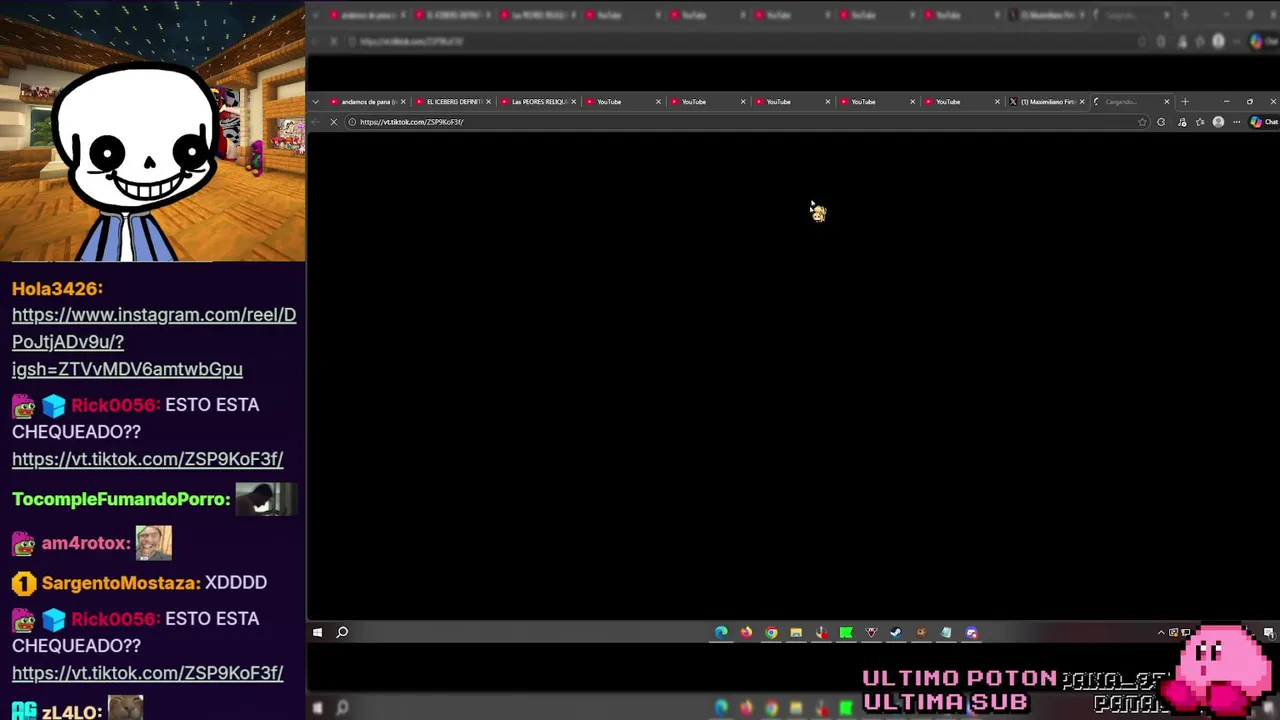This screenshot has height=720, width=1280.
Task: Launch Microsoft Edge from the taskbar
Action: click(x=721, y=632)
